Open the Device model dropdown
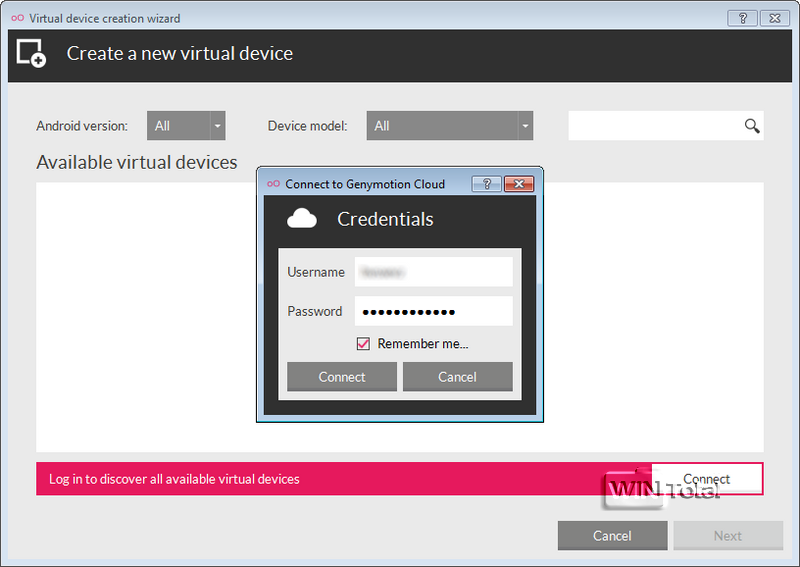The height and width of the screenshot is (567, 800). (x=449, y=126)
